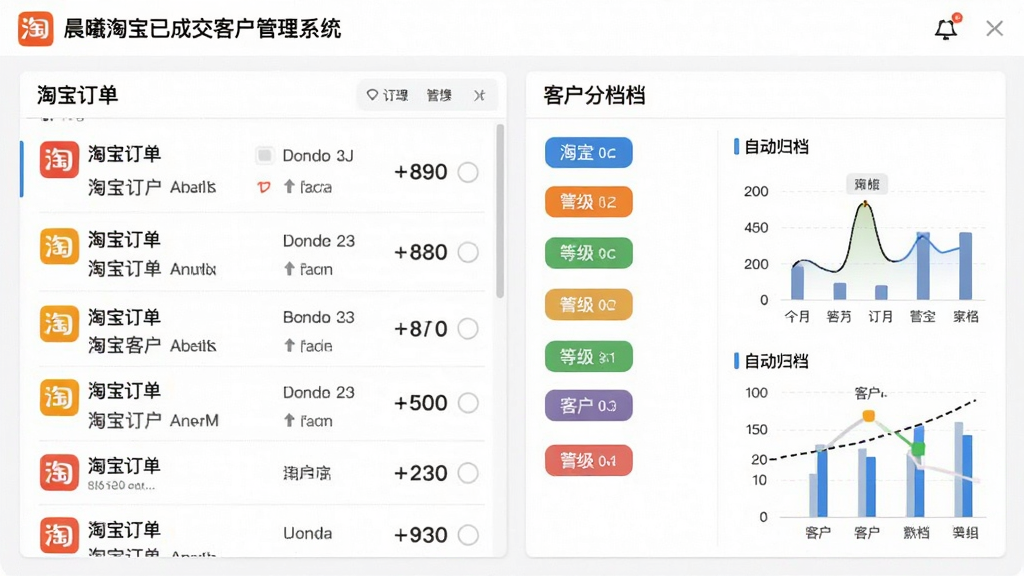Click the +230 amount text
The height and width of the screenshot is (576, 1024).
(x=421, y=473)
